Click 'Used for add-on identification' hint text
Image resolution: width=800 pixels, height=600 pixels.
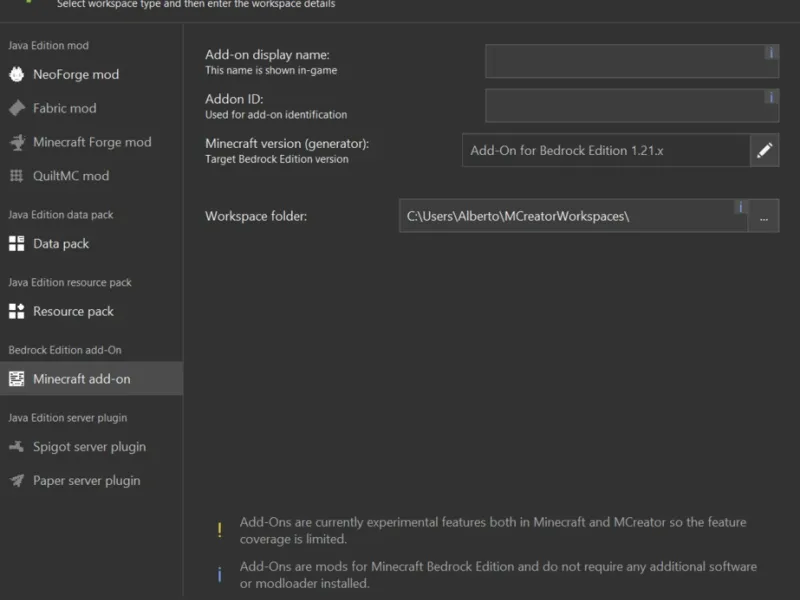[276, 115]
